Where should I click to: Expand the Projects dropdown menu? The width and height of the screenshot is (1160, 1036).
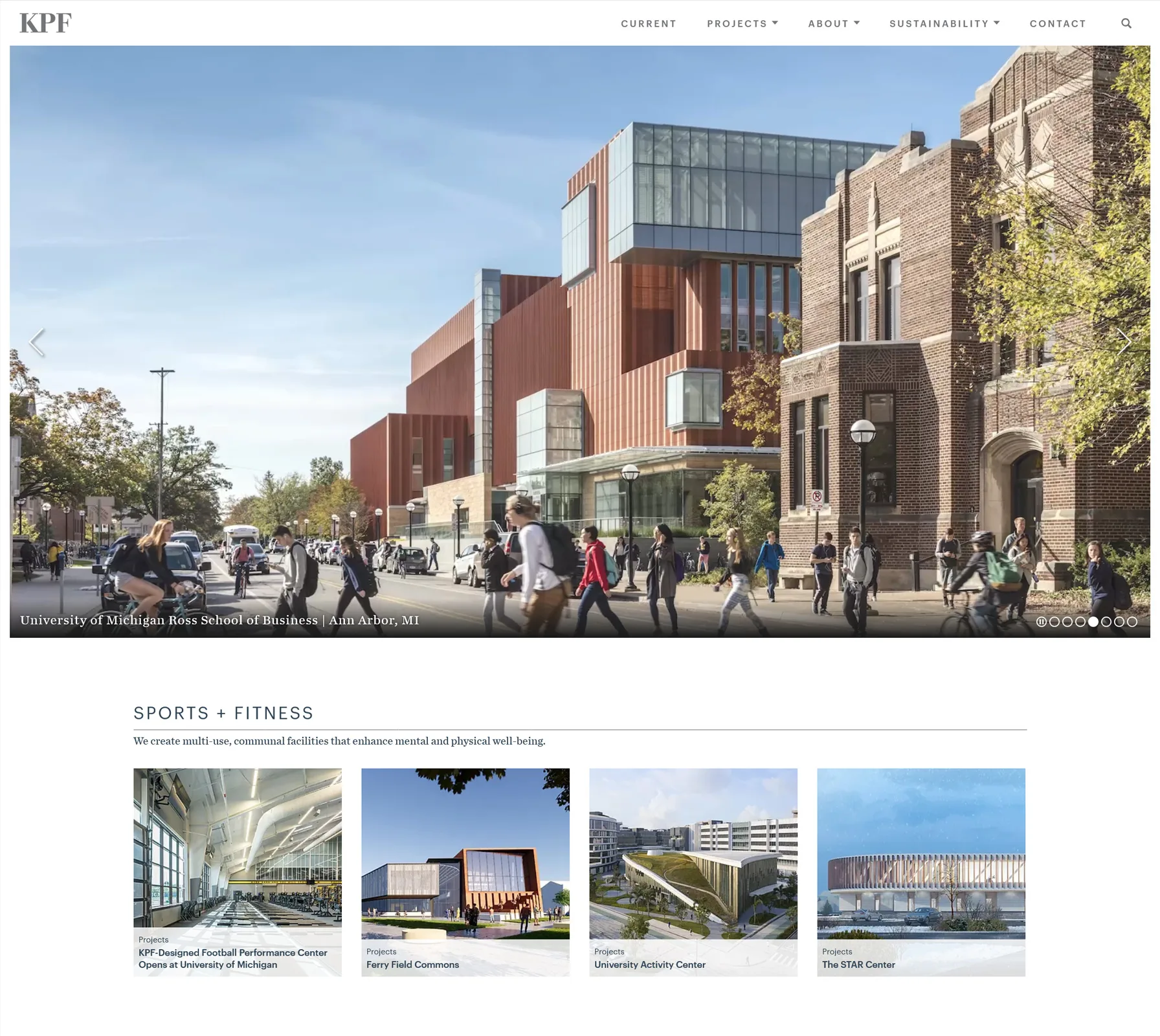[x=742, y=24]
